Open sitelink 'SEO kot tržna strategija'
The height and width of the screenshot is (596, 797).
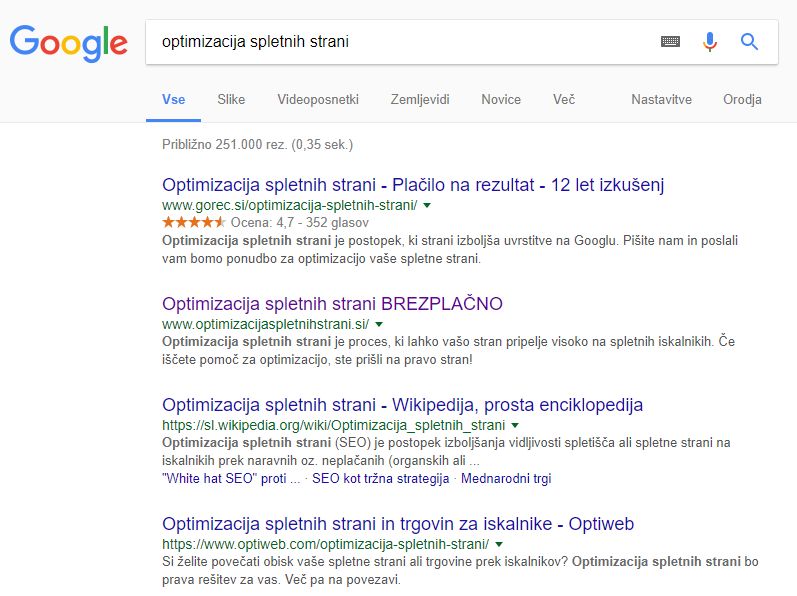tap(381, 479)
